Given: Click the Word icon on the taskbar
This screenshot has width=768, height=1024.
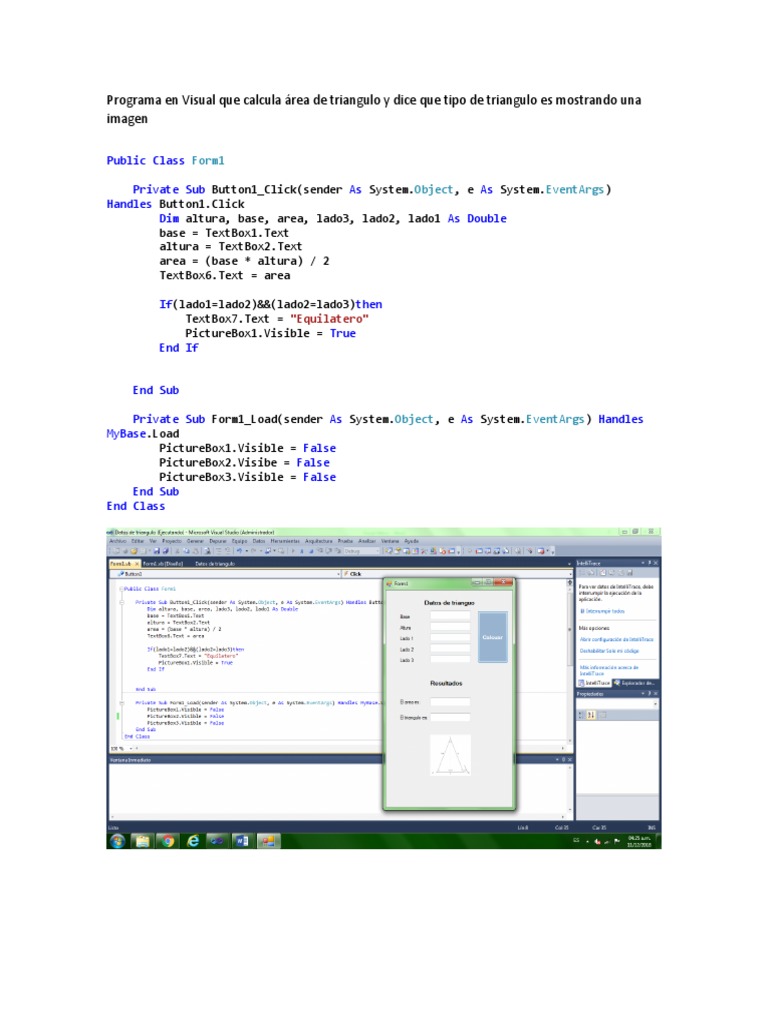Looking at the screenshot, I should click(242, 840).
